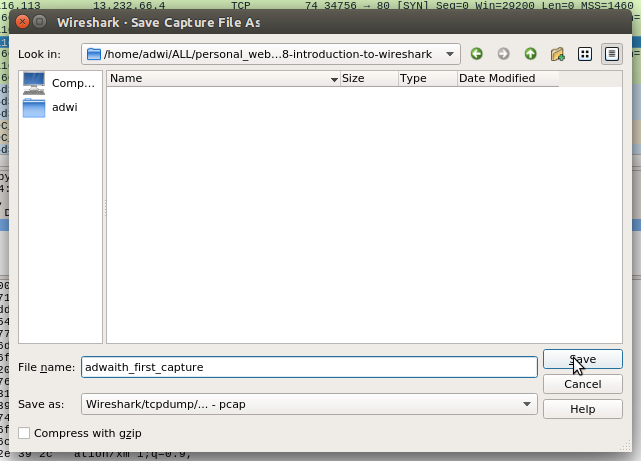
Task: Go back with the green Back arrow
Action: coord(476,54)
